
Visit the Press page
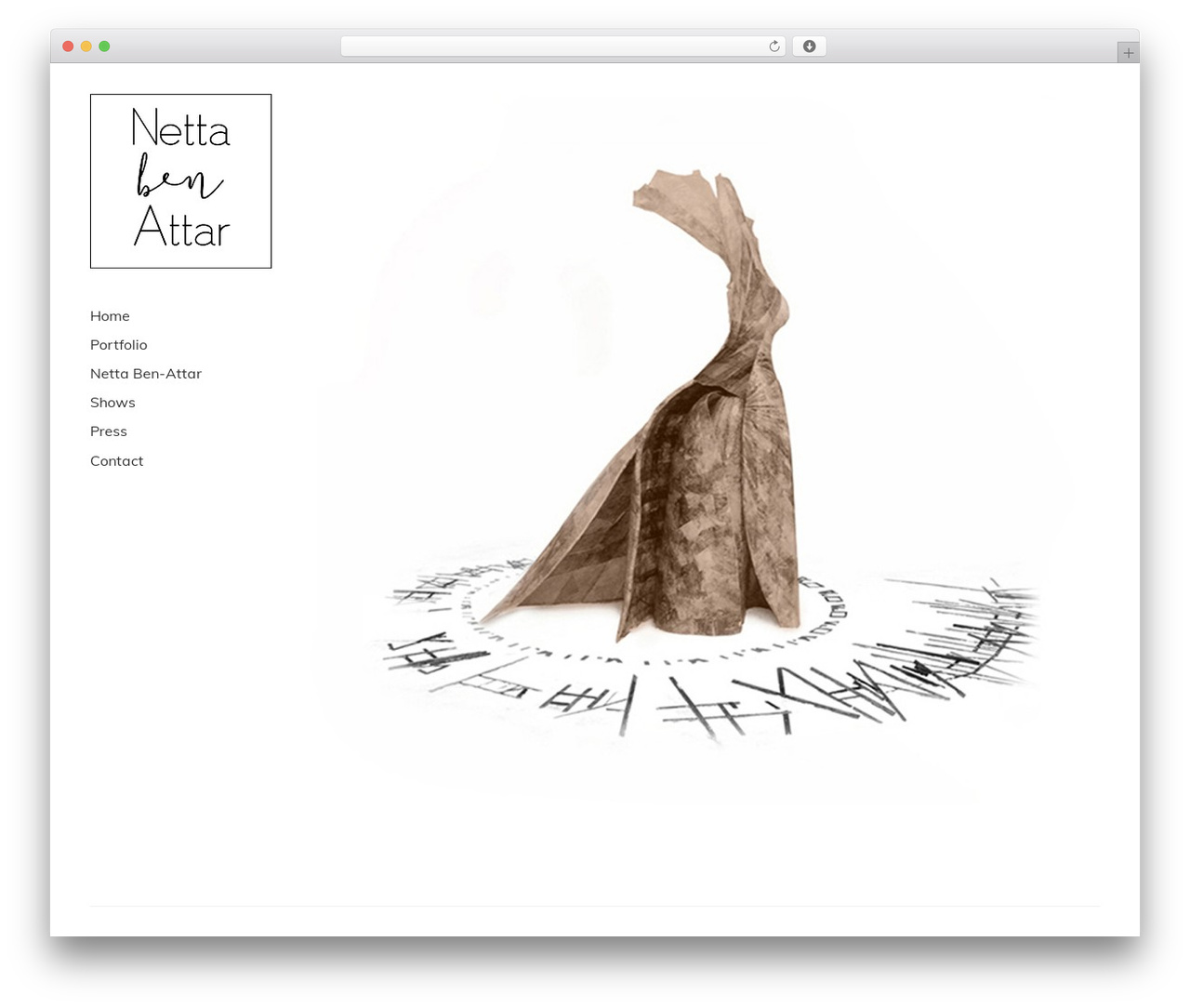pos(109,431)
